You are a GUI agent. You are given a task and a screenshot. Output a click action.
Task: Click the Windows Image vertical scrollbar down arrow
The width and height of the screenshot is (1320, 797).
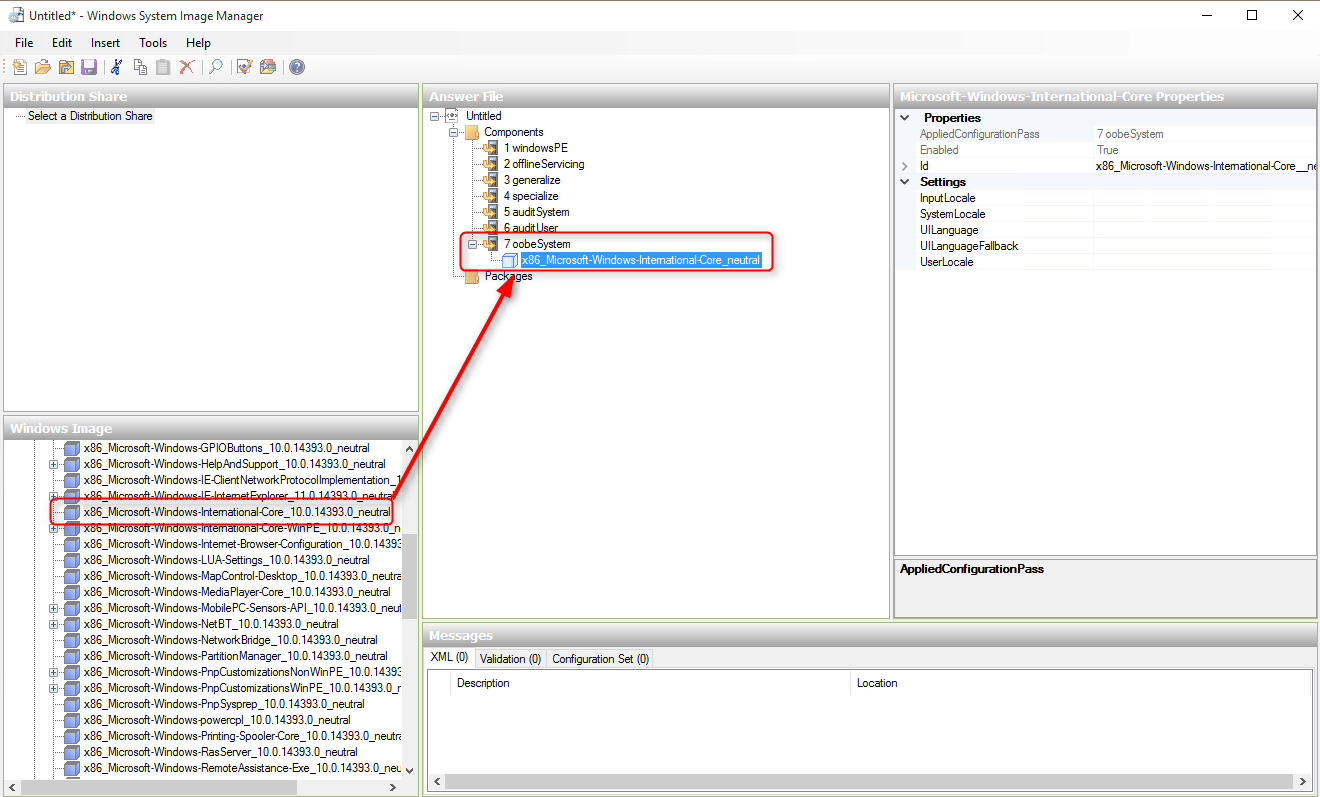410,771
